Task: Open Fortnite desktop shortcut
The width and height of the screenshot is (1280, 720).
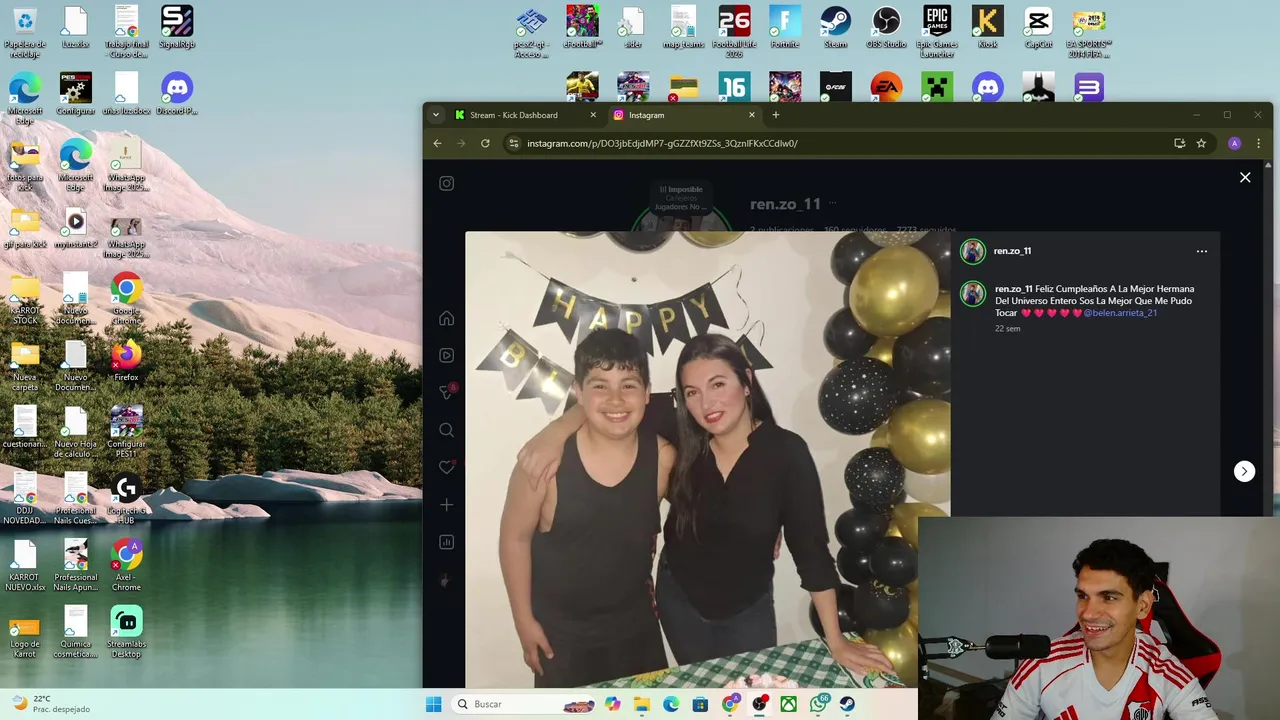Action: [785, 27]
